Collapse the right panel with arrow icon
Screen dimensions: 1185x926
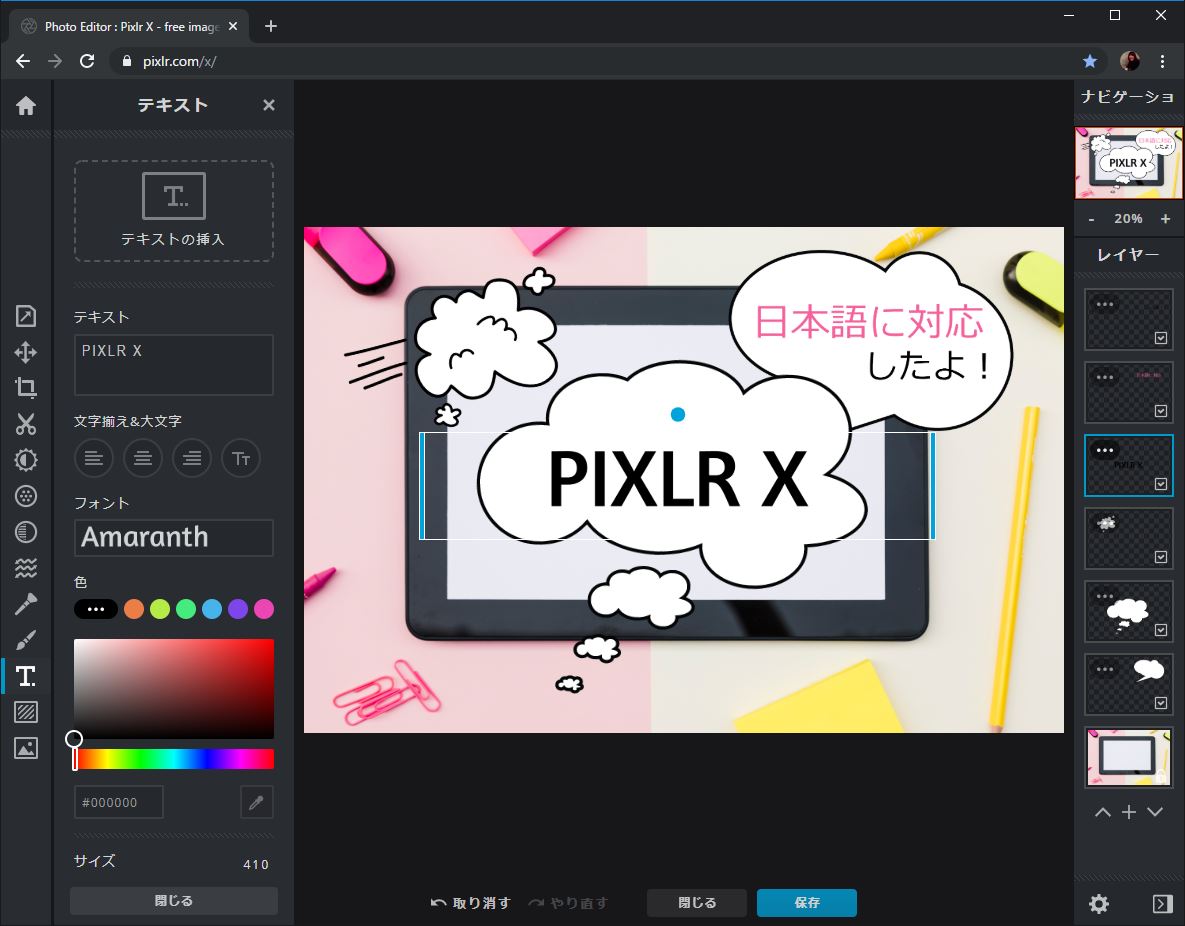coord(1162,903)
